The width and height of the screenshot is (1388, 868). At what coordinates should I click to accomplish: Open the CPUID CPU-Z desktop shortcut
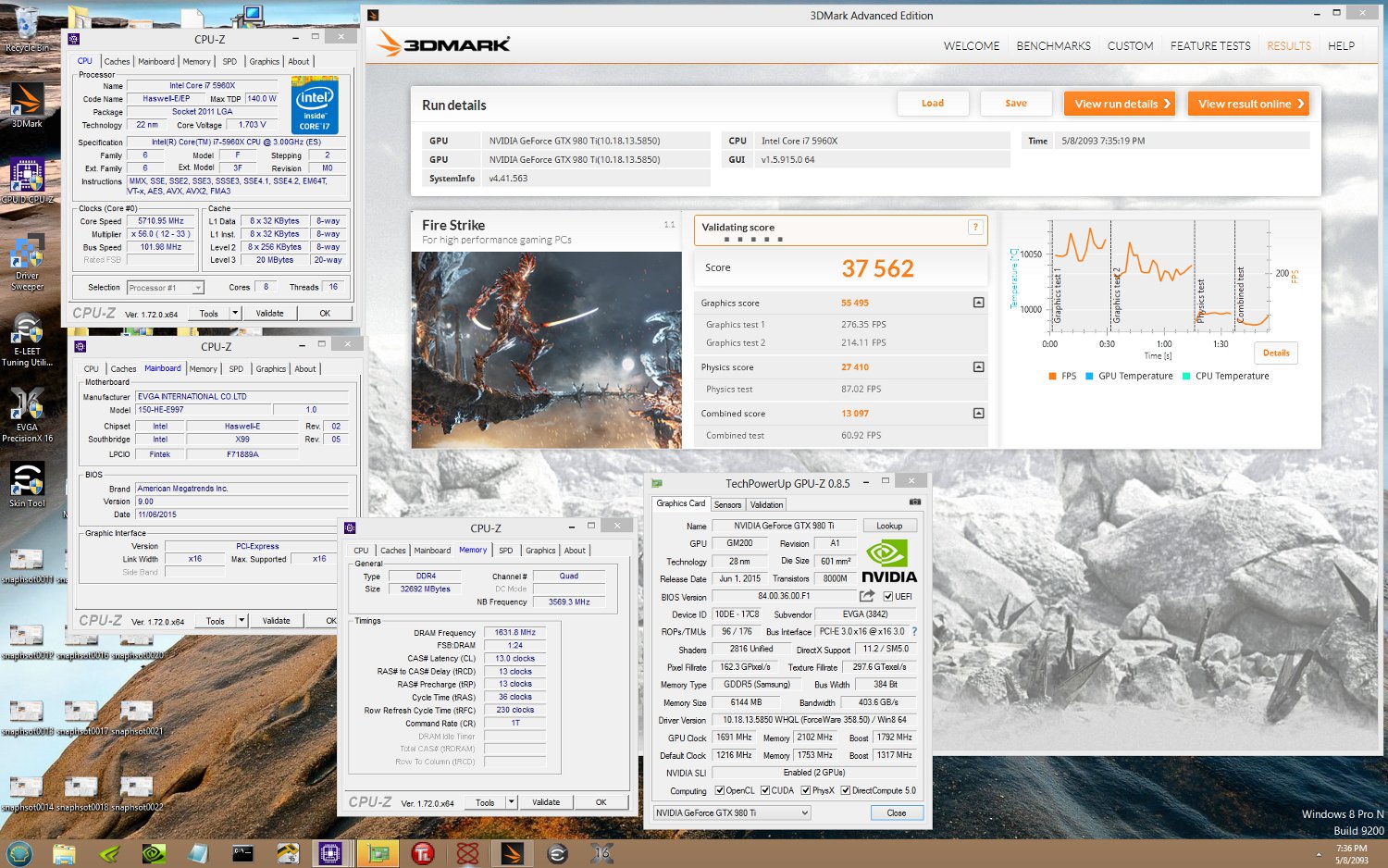coord(27,180)
